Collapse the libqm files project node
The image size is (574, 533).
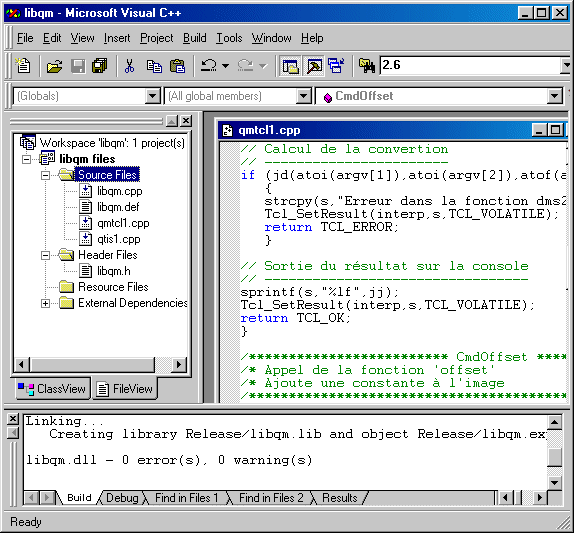26,159
